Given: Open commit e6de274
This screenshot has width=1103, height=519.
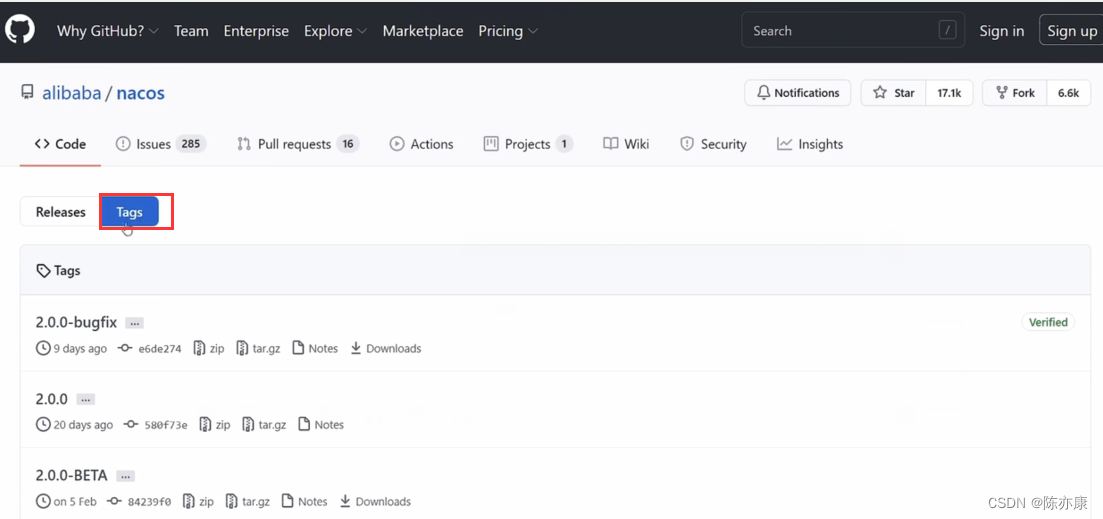Looking at the screenshot, I should coord(151,348).
